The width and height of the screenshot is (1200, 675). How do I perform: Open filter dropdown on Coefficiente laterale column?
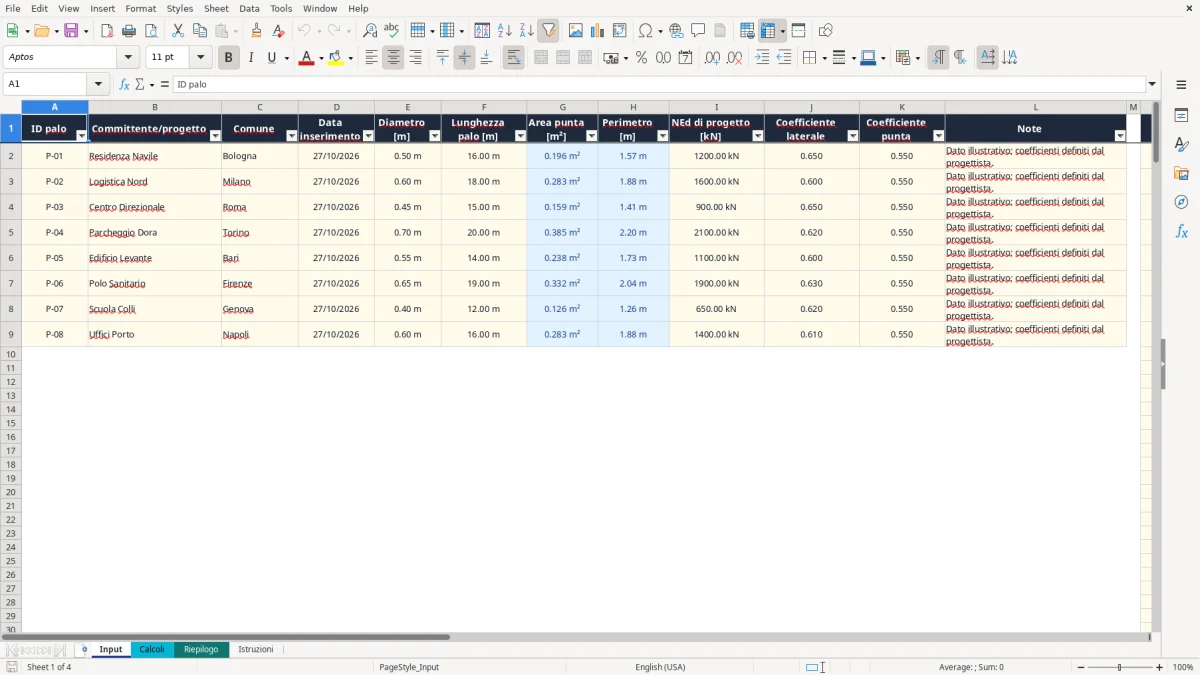tap(853, 136)
